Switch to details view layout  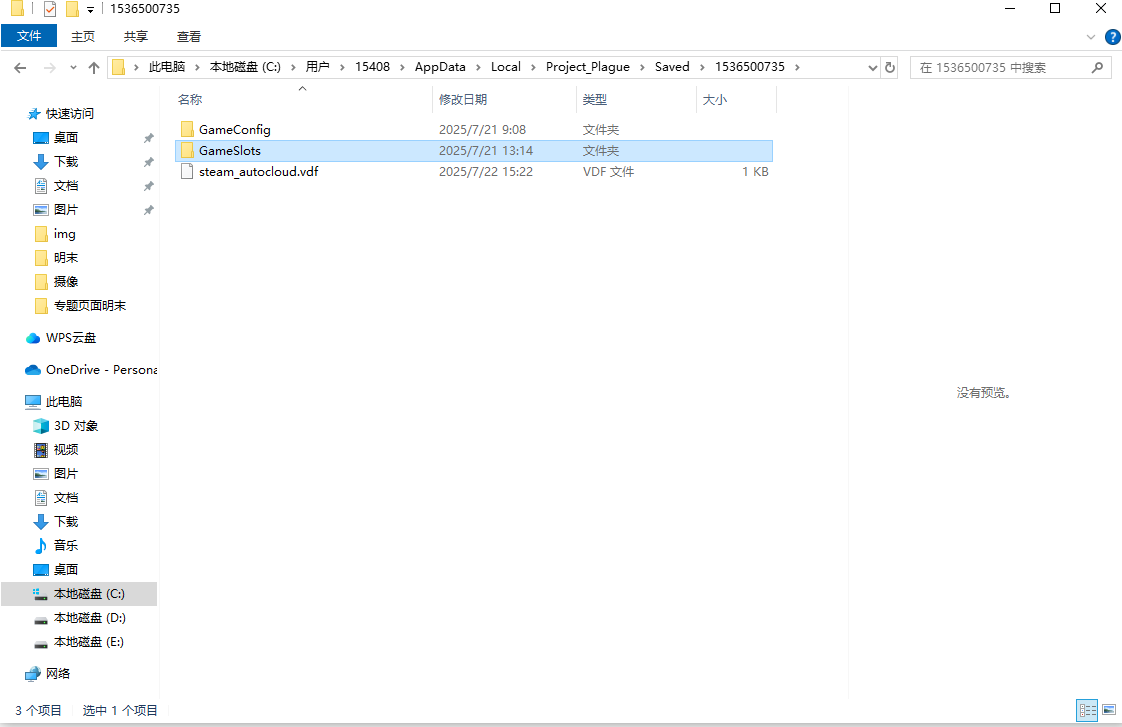1087,711
